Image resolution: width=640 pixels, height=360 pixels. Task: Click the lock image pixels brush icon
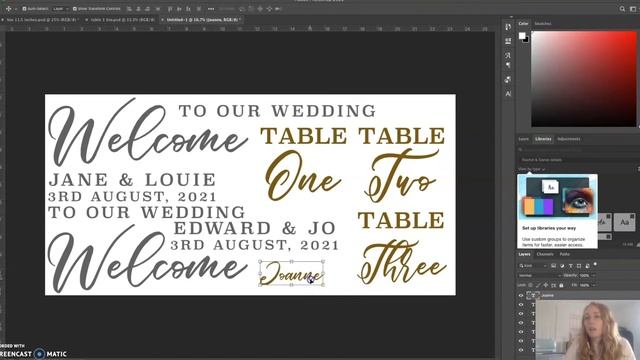(x=538, y=285)
